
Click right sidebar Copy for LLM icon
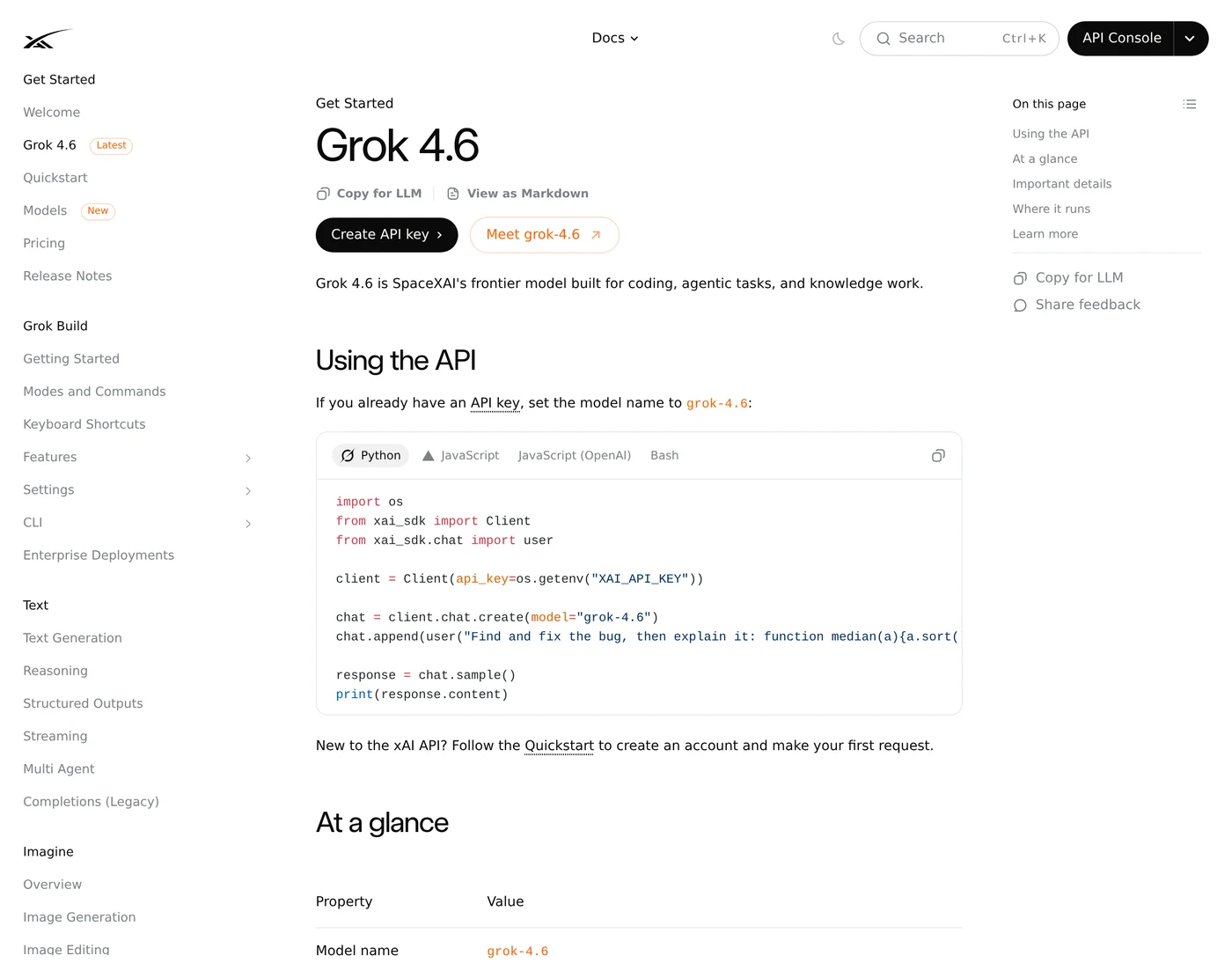click(1020, 278)
